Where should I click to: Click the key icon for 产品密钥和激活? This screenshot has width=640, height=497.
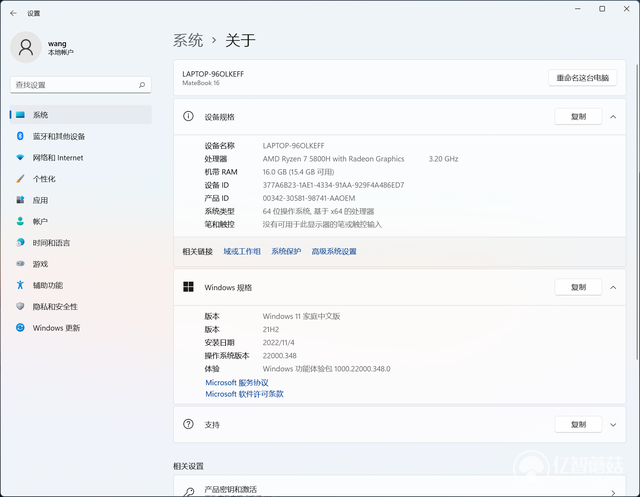(188, 492)
